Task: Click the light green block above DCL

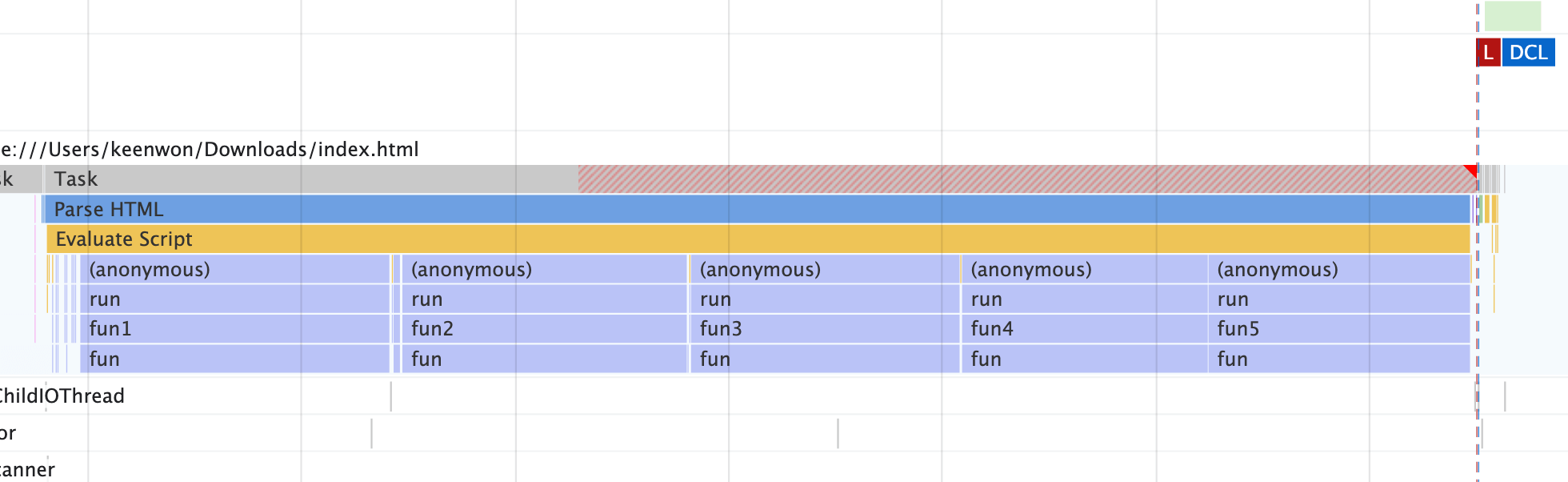Action: [x=1512, y=16]
